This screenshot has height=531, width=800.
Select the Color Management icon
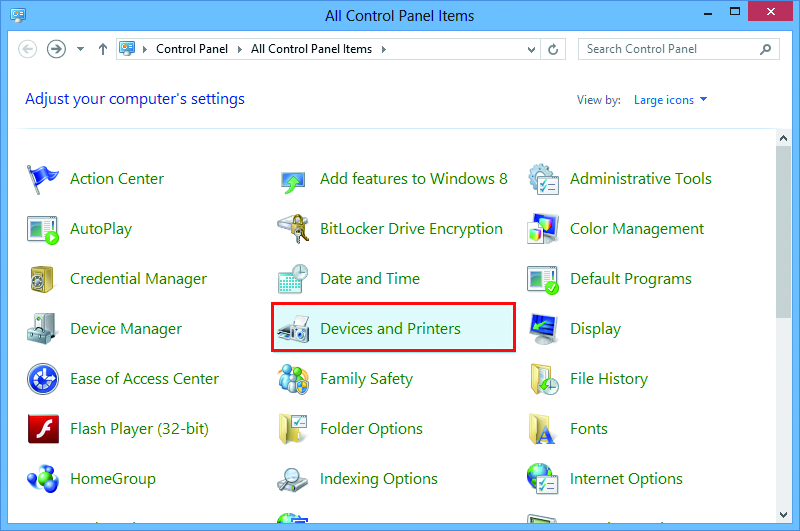[x=543, y=229]
